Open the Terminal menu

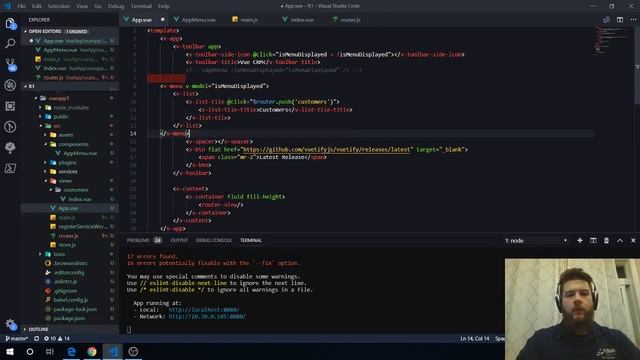point(141,6)
